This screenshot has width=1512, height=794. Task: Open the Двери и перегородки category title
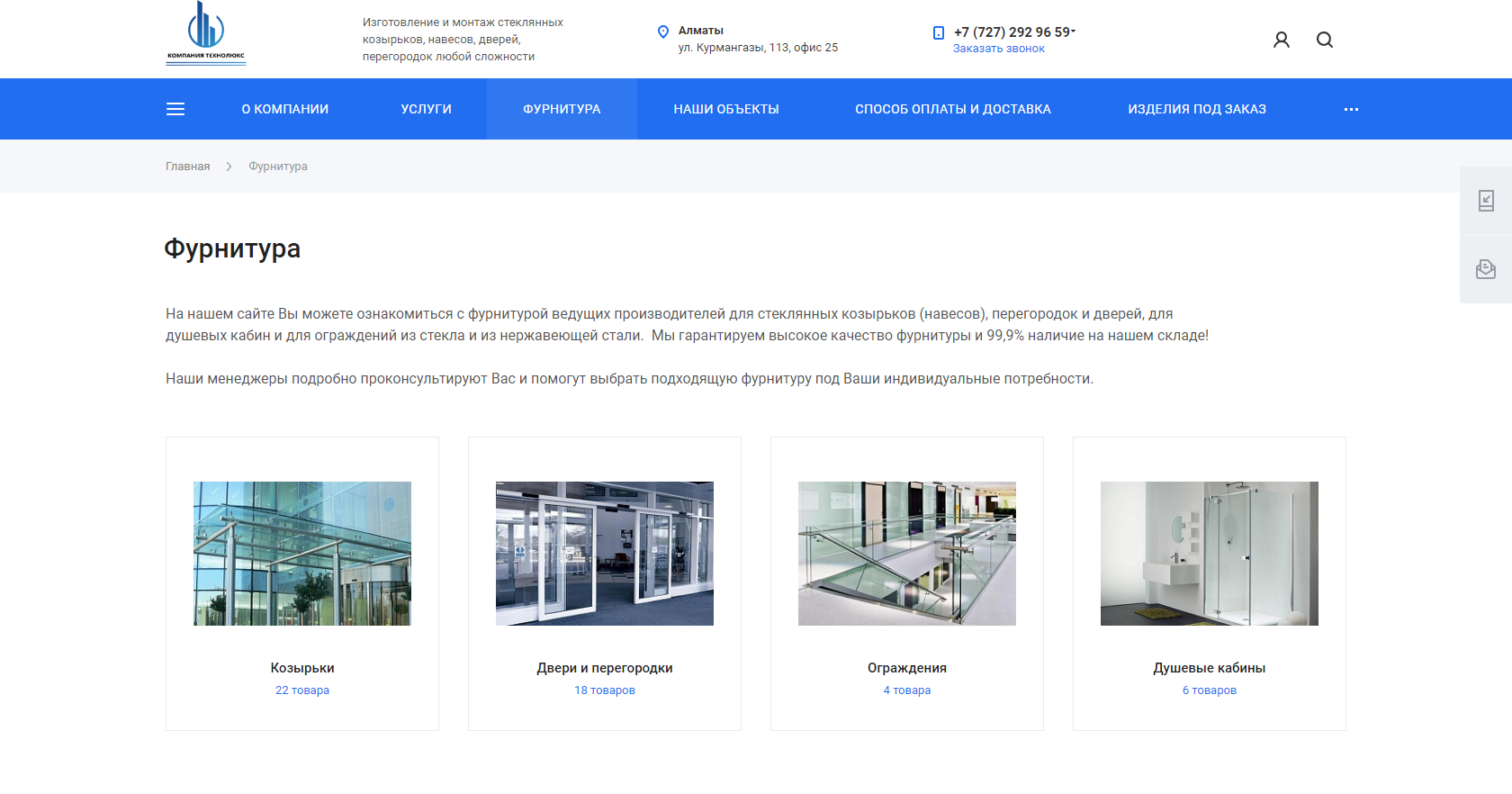pyautogui.click(x=605, y=668)
